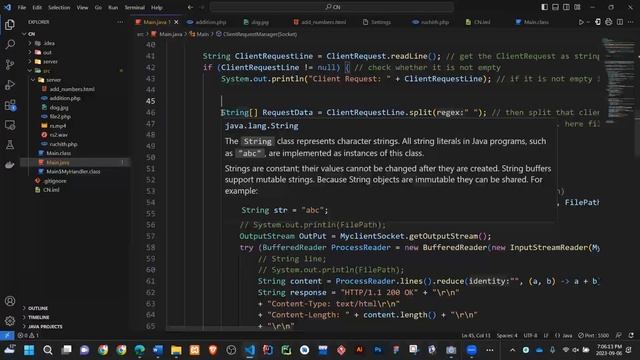The image size is (640, 360).
Task: Click the Run Java play button
Action: pyautogui.click(x=581, y=22)
